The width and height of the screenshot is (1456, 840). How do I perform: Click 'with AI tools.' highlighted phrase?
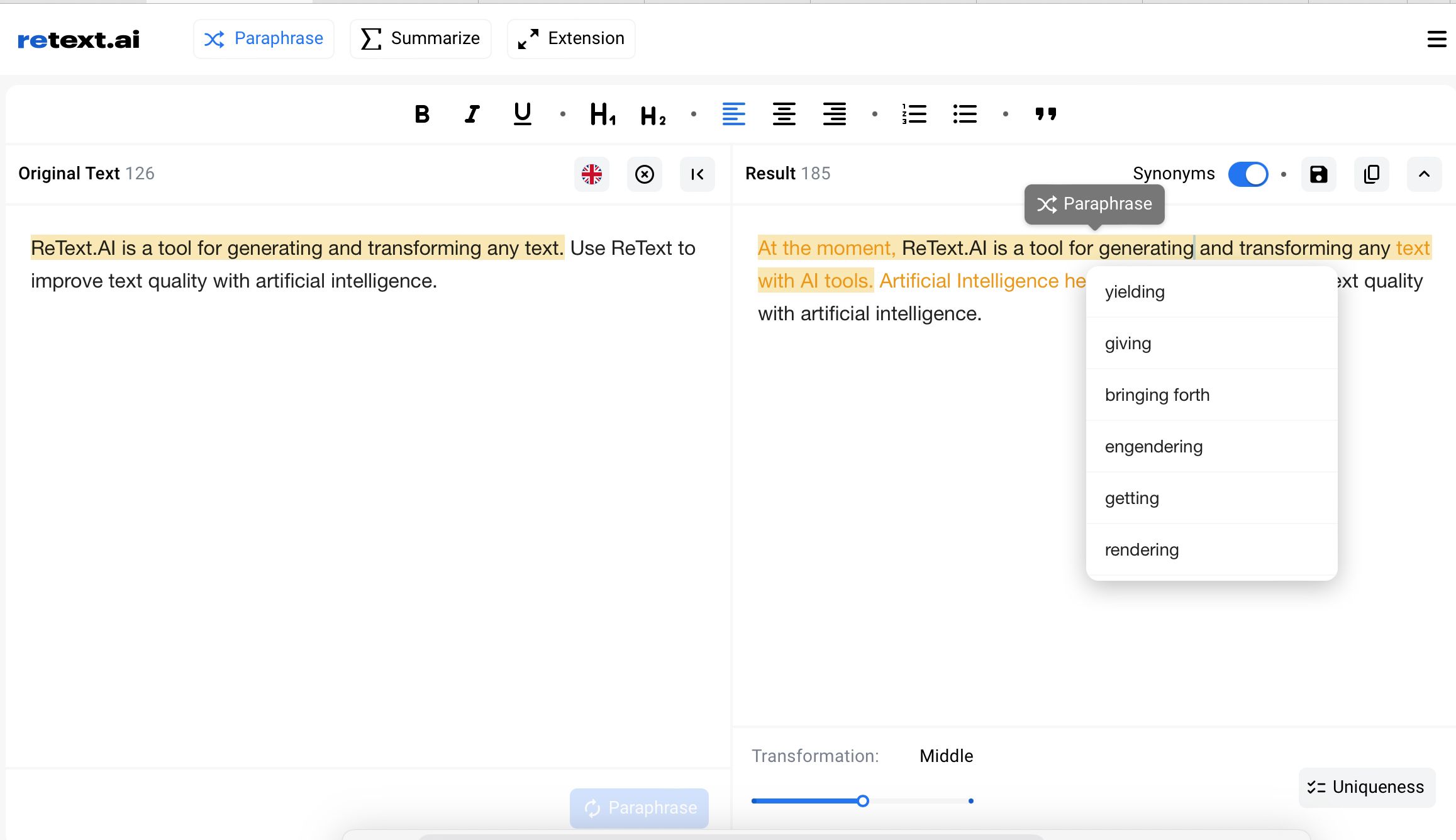tap(816, 281)
